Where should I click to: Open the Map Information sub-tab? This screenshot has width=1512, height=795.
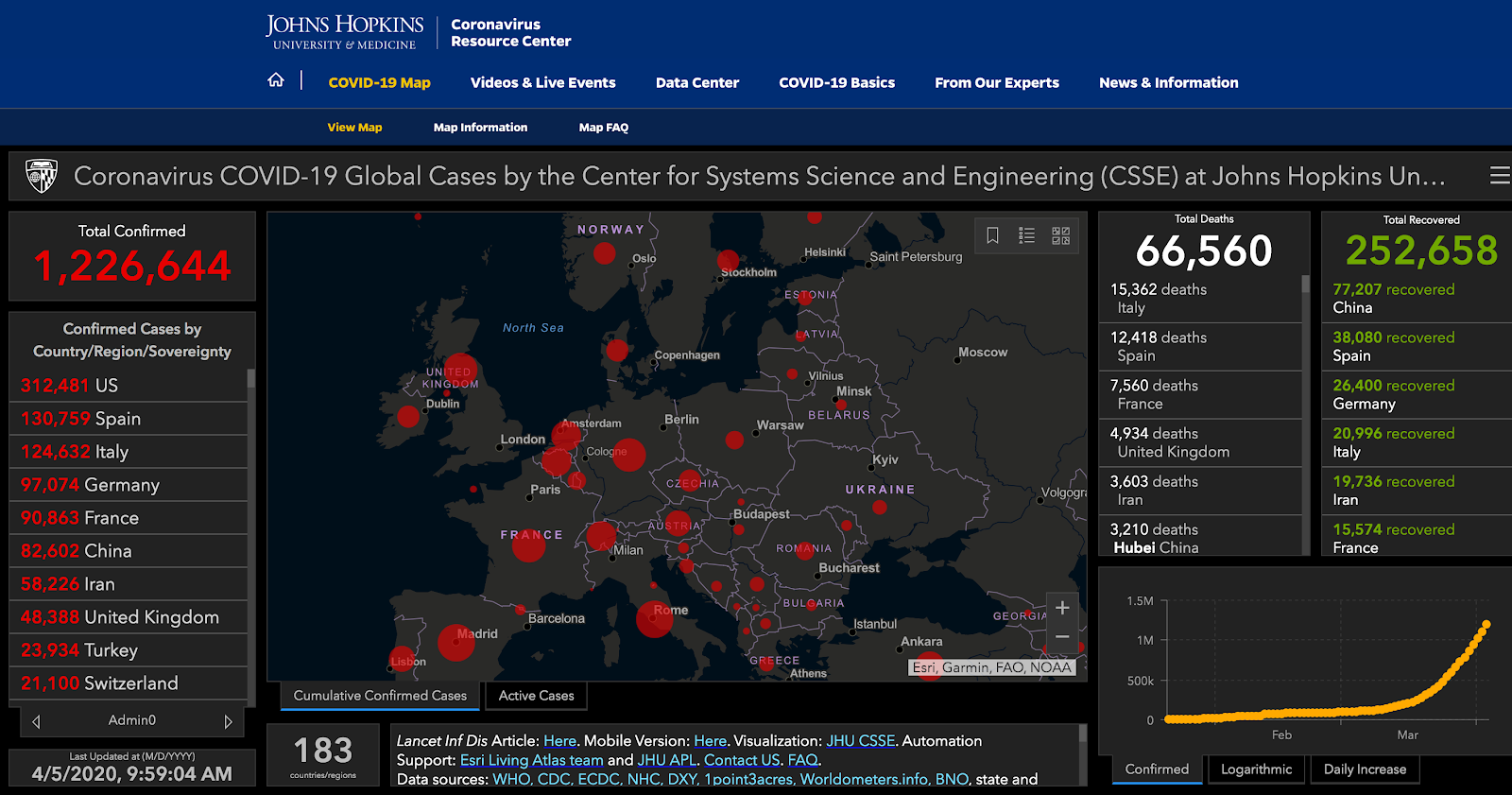coord(480,128)
